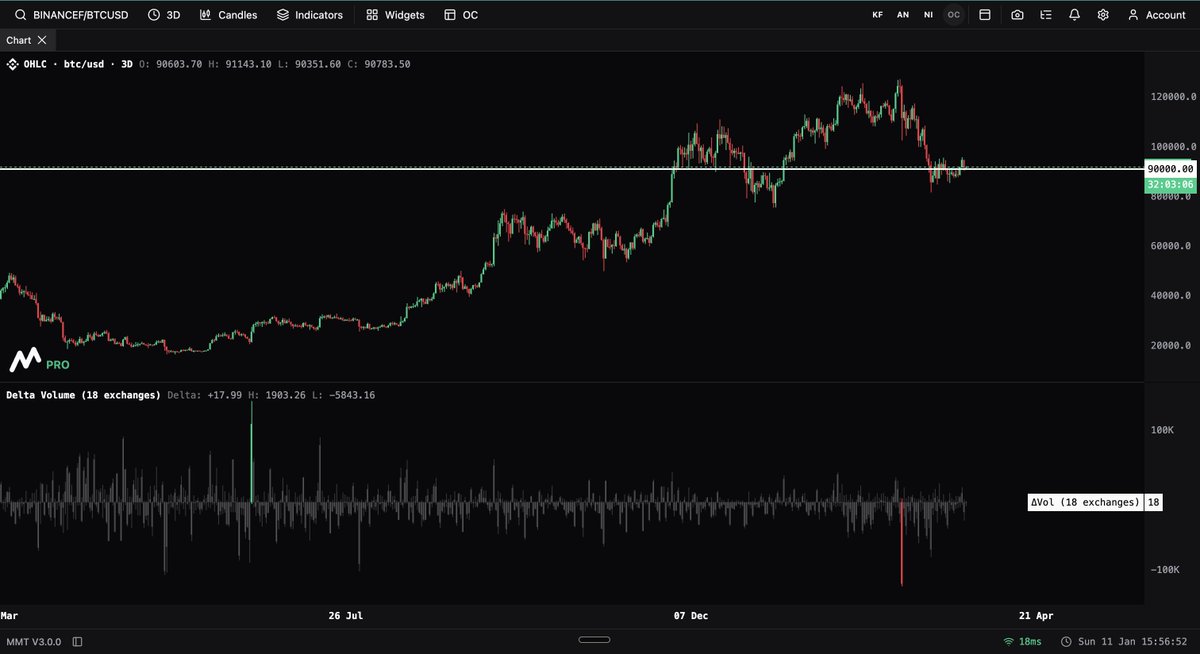Screen dimensions: 1200x654
Task: Open the 3D timeframe selector
Action: 164,15
